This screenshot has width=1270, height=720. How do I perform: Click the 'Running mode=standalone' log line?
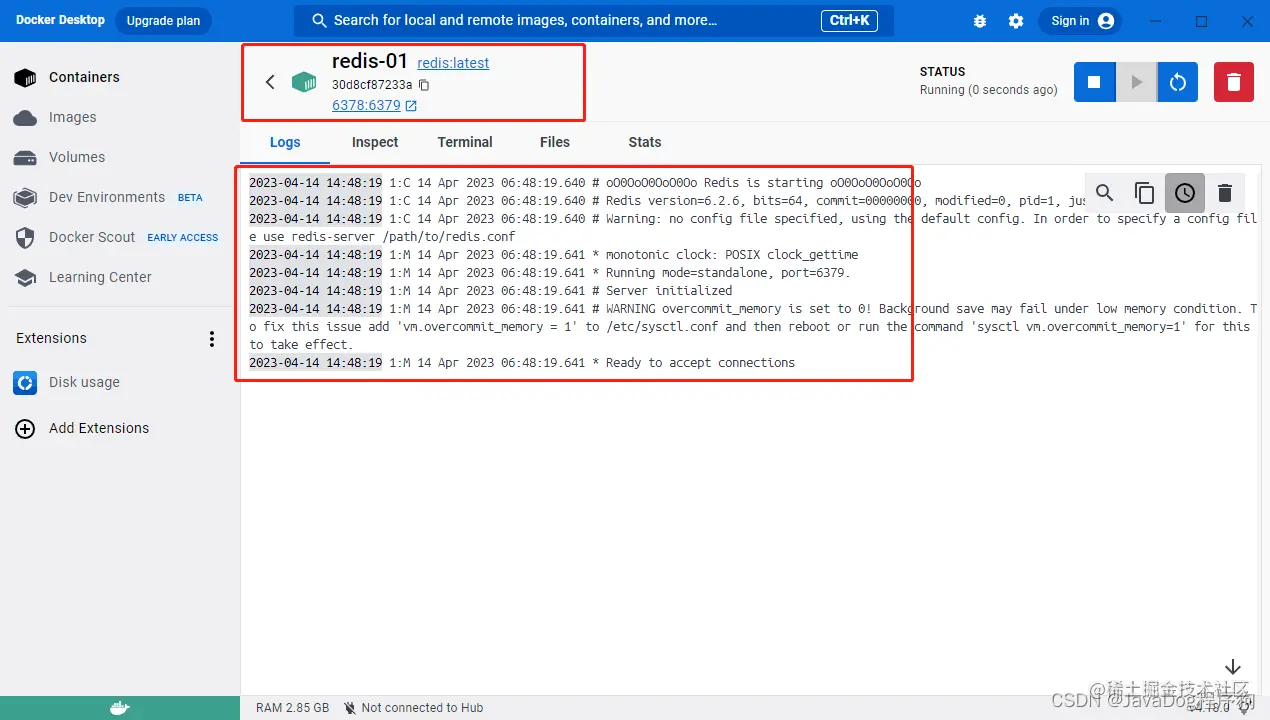[550, 273]
